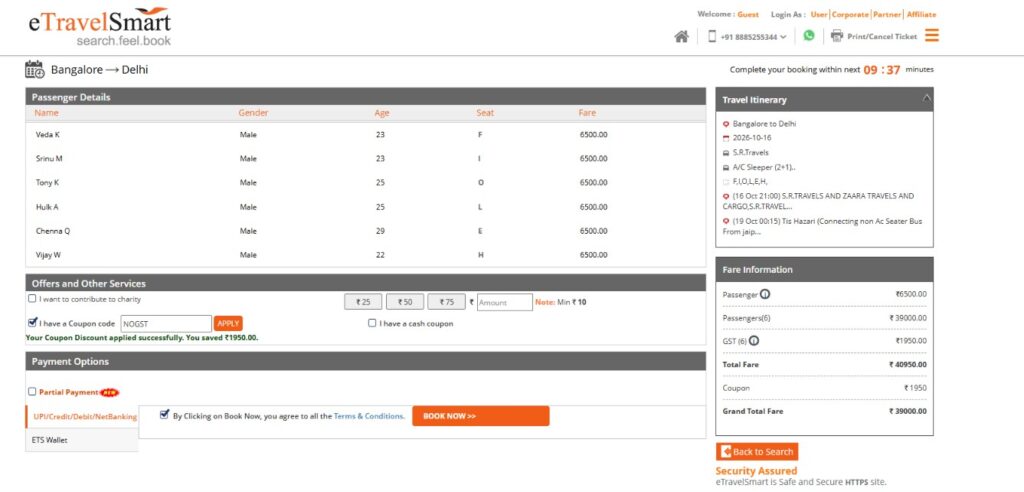Click the printer icon
This screenshot has height=492, width=1024.
click(x=837, y=36)
